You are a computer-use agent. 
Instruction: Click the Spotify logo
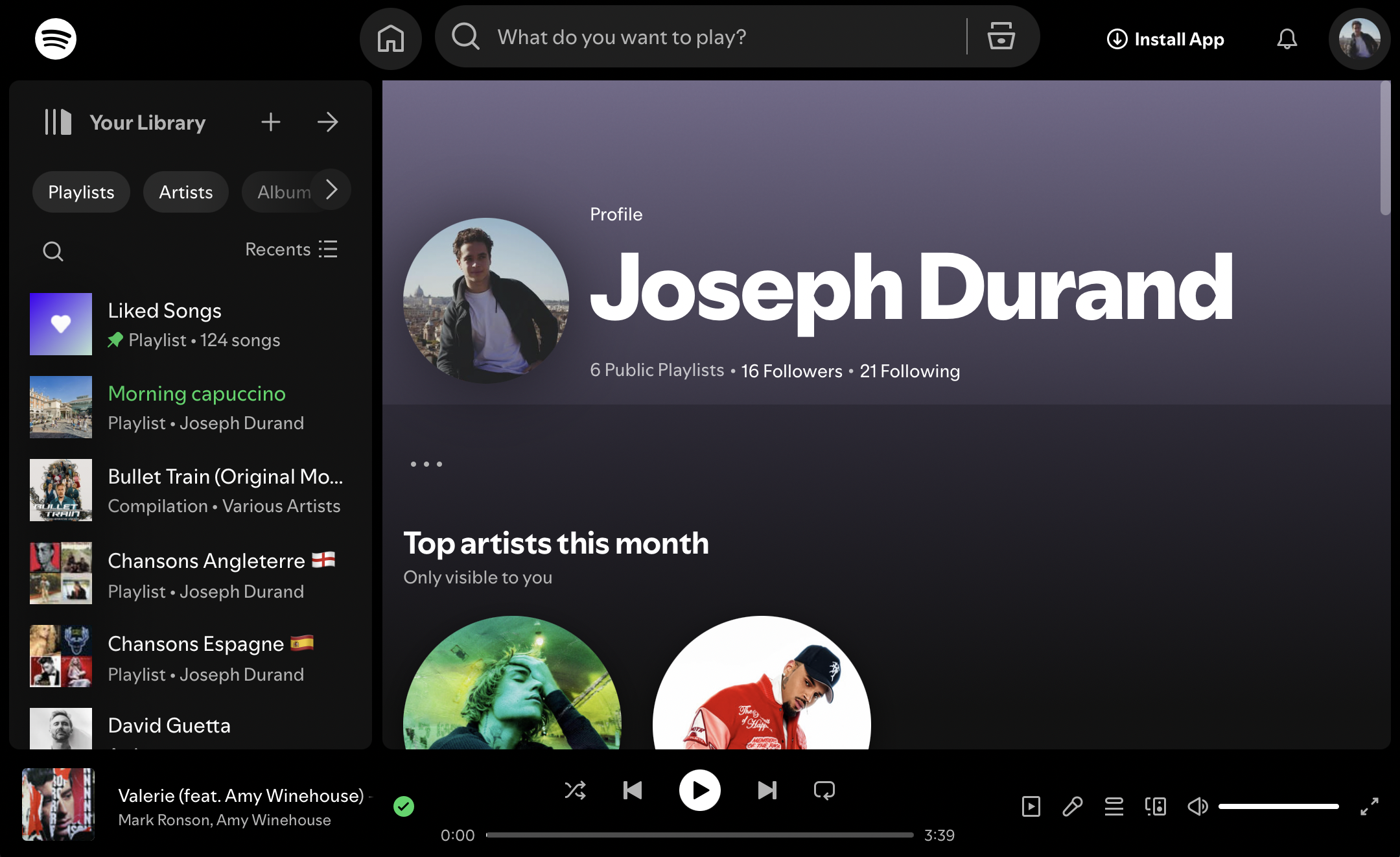(x=56, y=39)
